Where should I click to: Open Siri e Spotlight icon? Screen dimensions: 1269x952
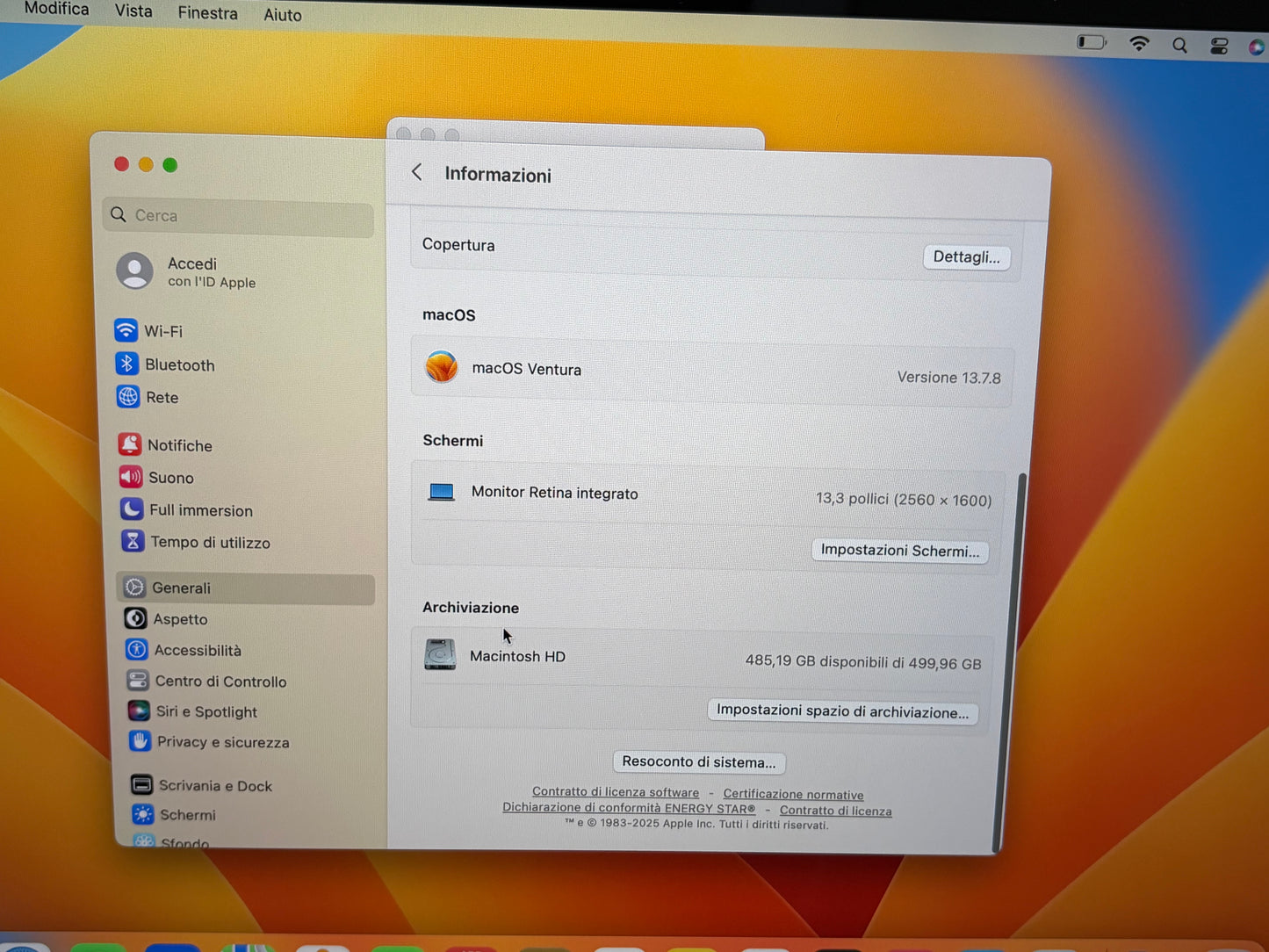click(139, 710)
